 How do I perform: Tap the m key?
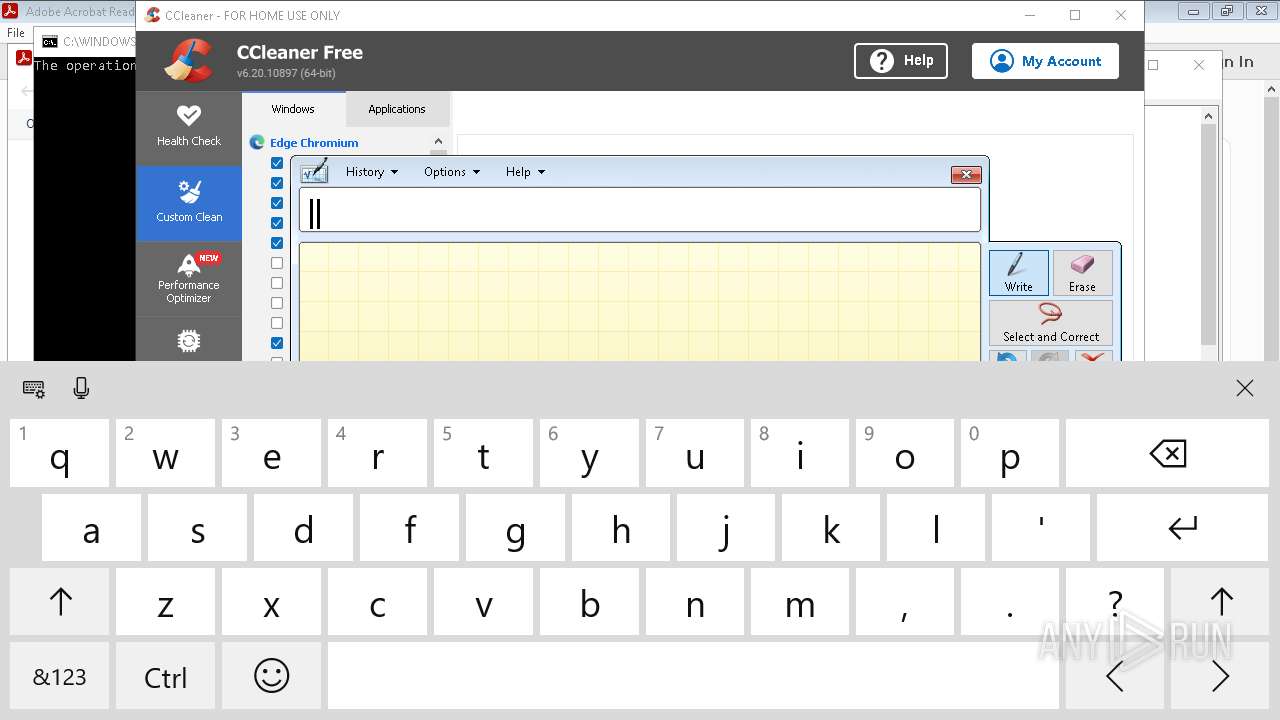pyautogui.click(x=800, y=602)
